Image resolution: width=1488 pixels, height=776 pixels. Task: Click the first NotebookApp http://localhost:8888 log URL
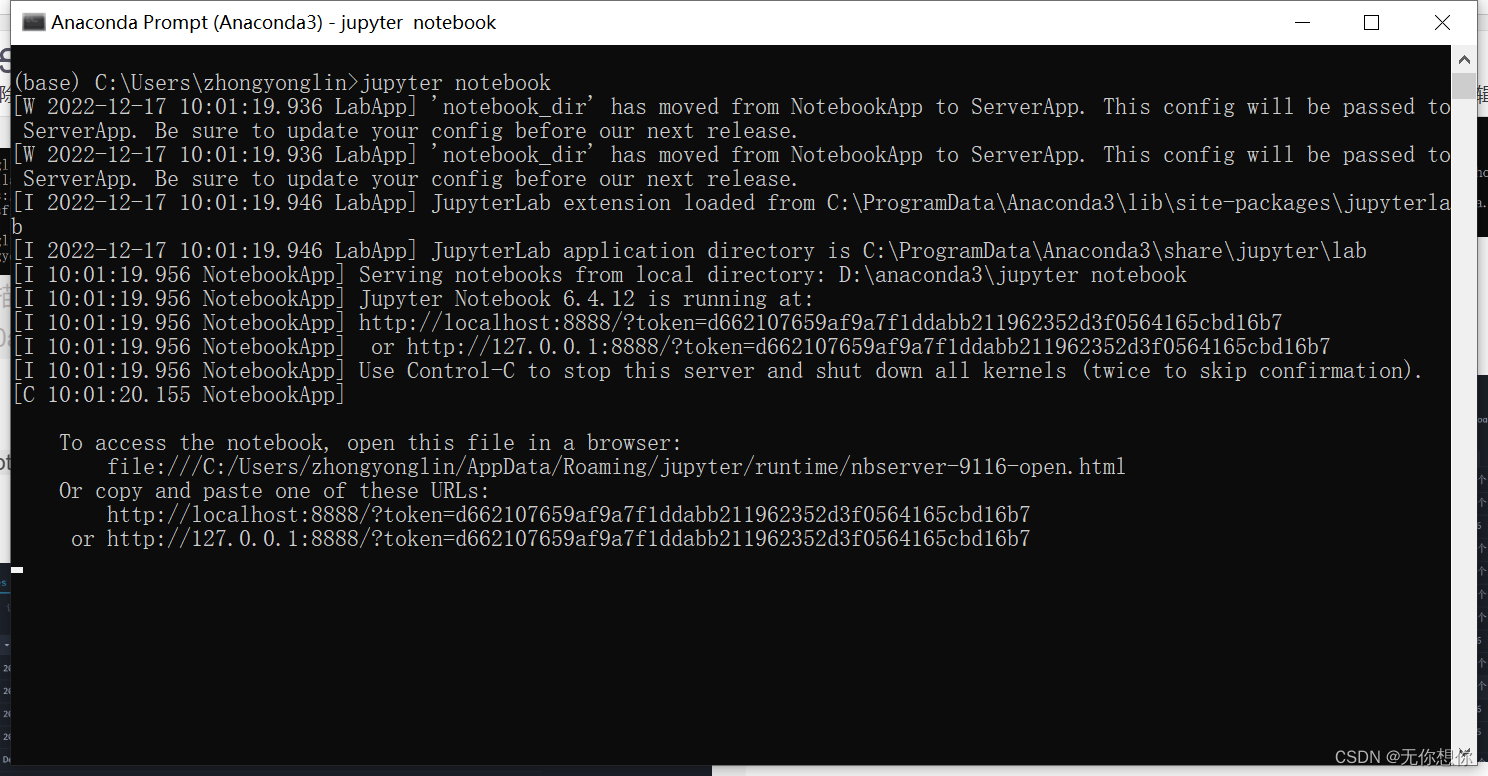coord(820,323)
